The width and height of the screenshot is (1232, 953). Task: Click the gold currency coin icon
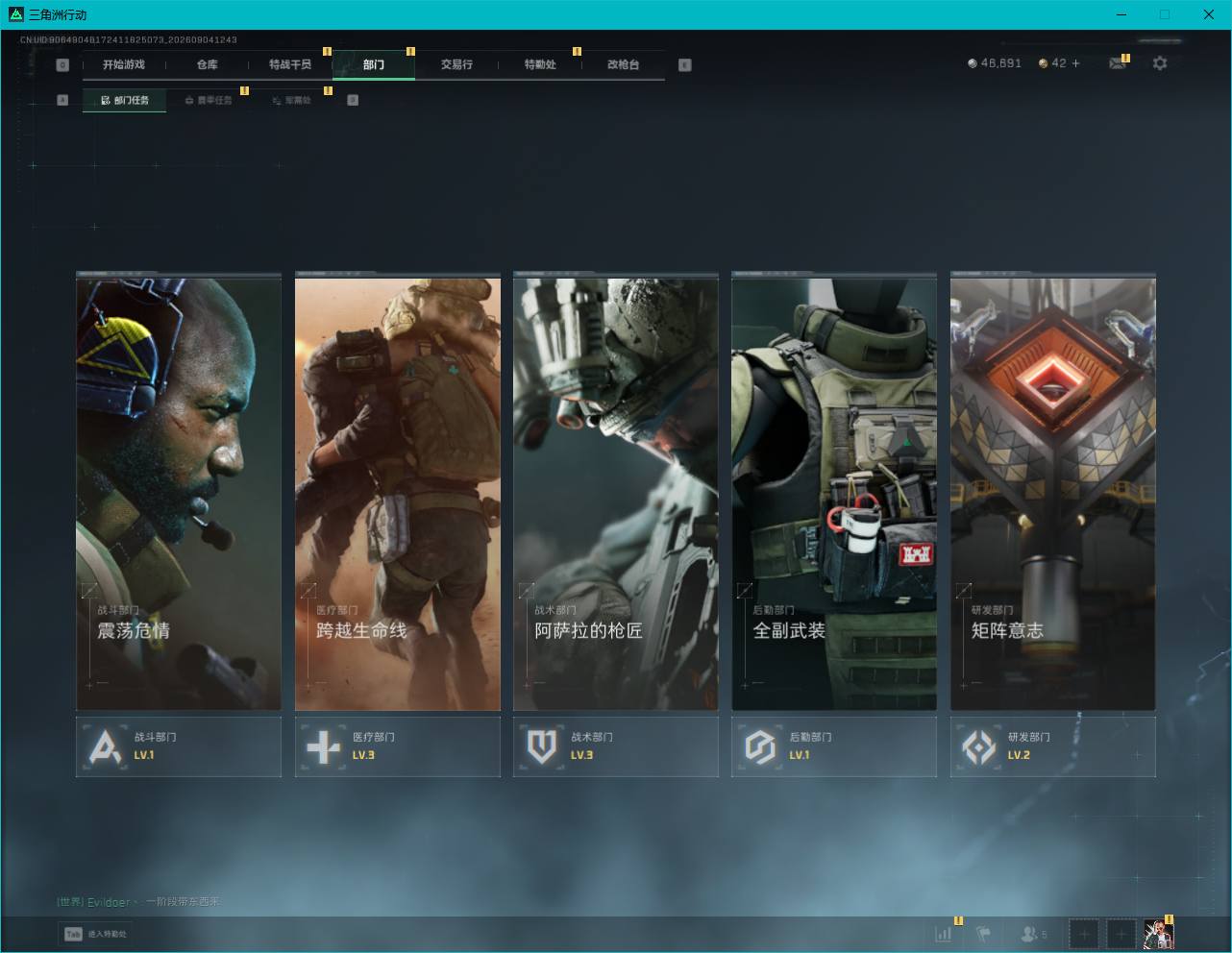[1044, 63]
